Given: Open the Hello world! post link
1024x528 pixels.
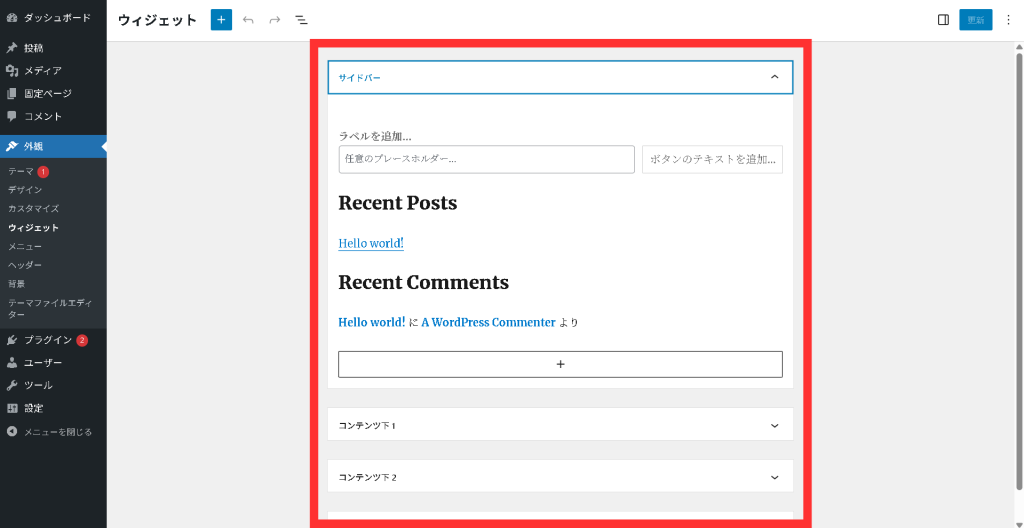Looking at the screenshot, I should tap(370, 243).
